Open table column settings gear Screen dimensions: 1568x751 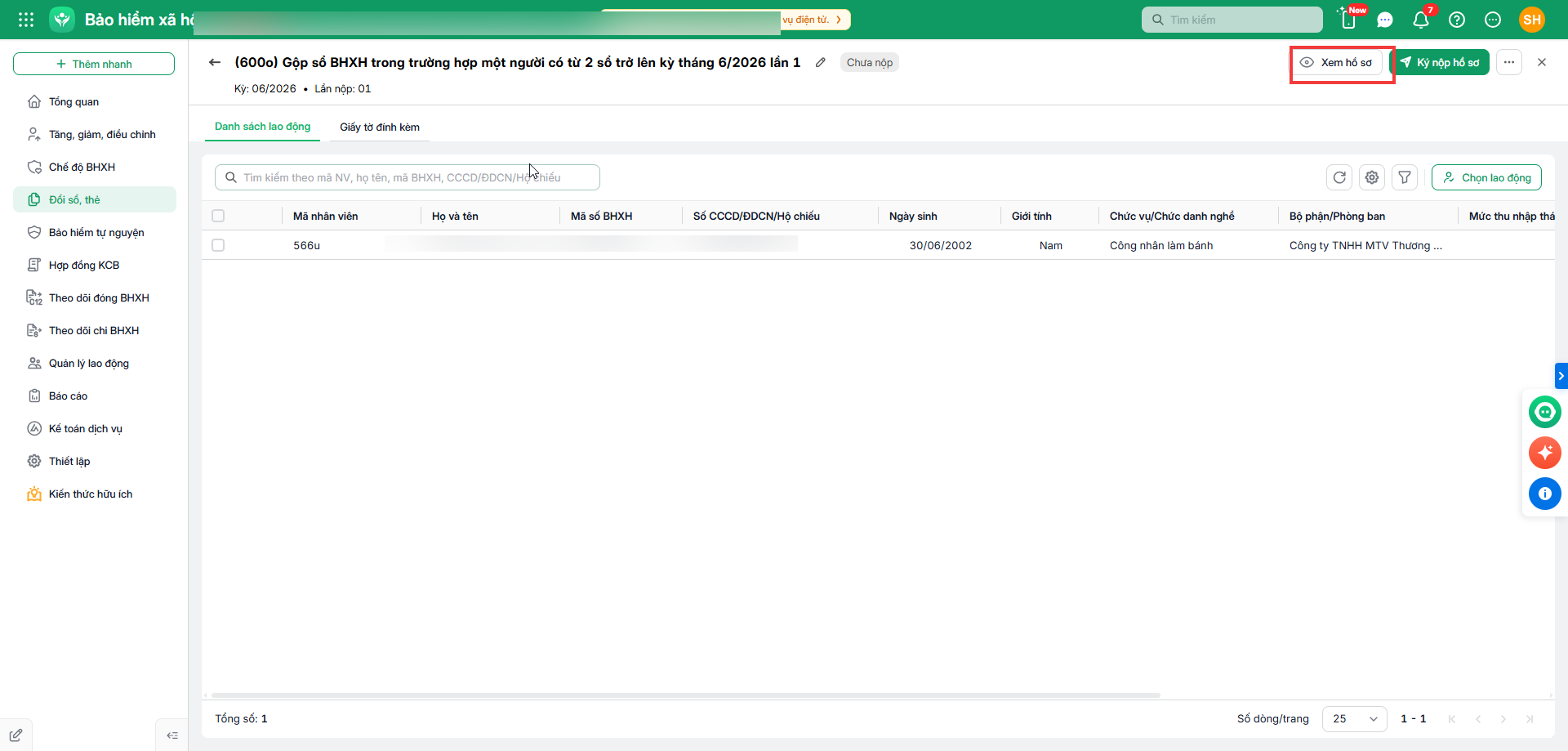click(x=1372, y=177)
